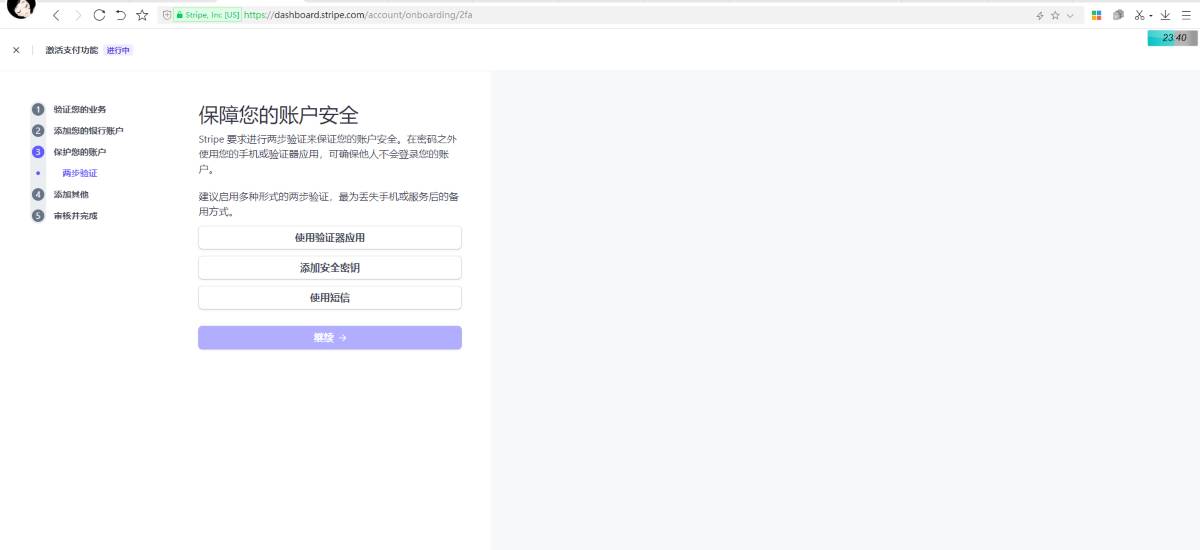This screenshot has width=1200, height=550.
Task: Reload the page with the refresh icon
Action: [99, 15]
